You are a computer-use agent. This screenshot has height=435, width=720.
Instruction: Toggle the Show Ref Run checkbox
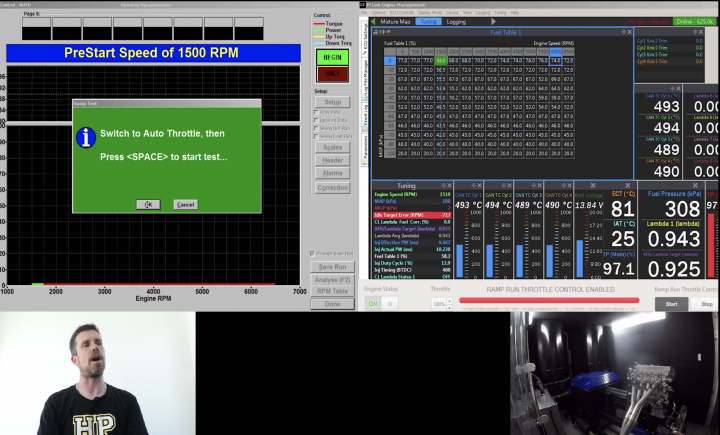pos(316,128)
